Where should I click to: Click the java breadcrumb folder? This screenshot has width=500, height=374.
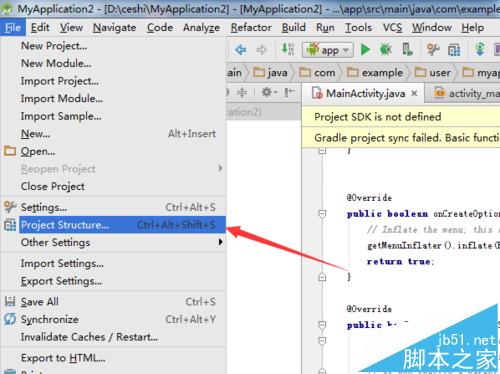270,73
